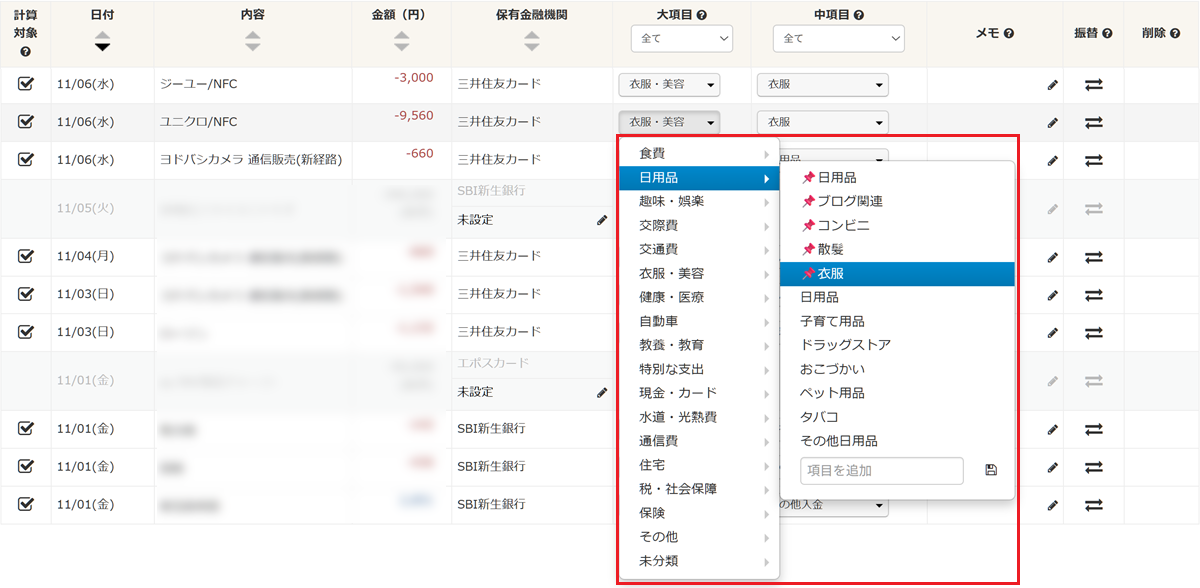
Task: Click save icon beside 項目を追加 field
Action: click(x=991, y=470)
